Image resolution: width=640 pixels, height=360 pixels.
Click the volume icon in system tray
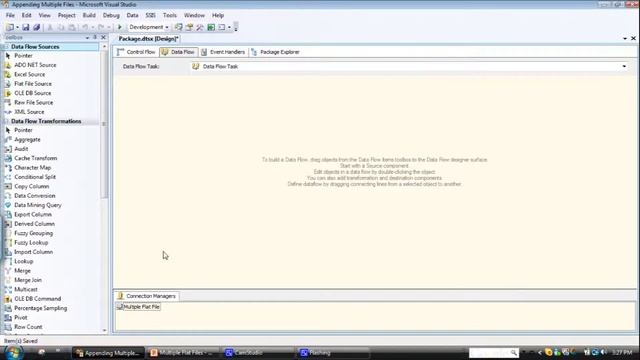pos(604,352)
